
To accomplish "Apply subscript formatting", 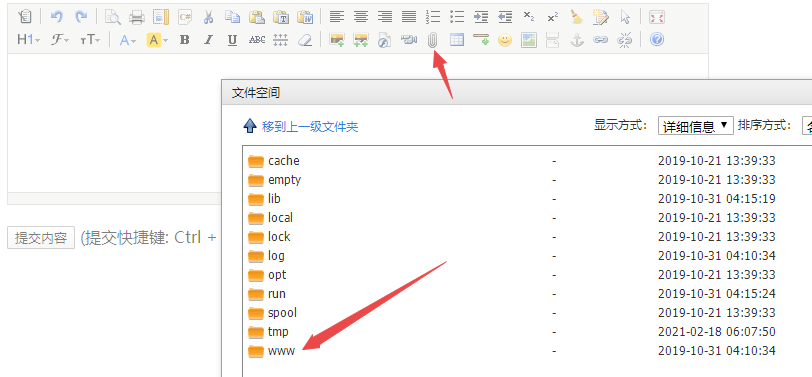I will (x=529, y=17).
